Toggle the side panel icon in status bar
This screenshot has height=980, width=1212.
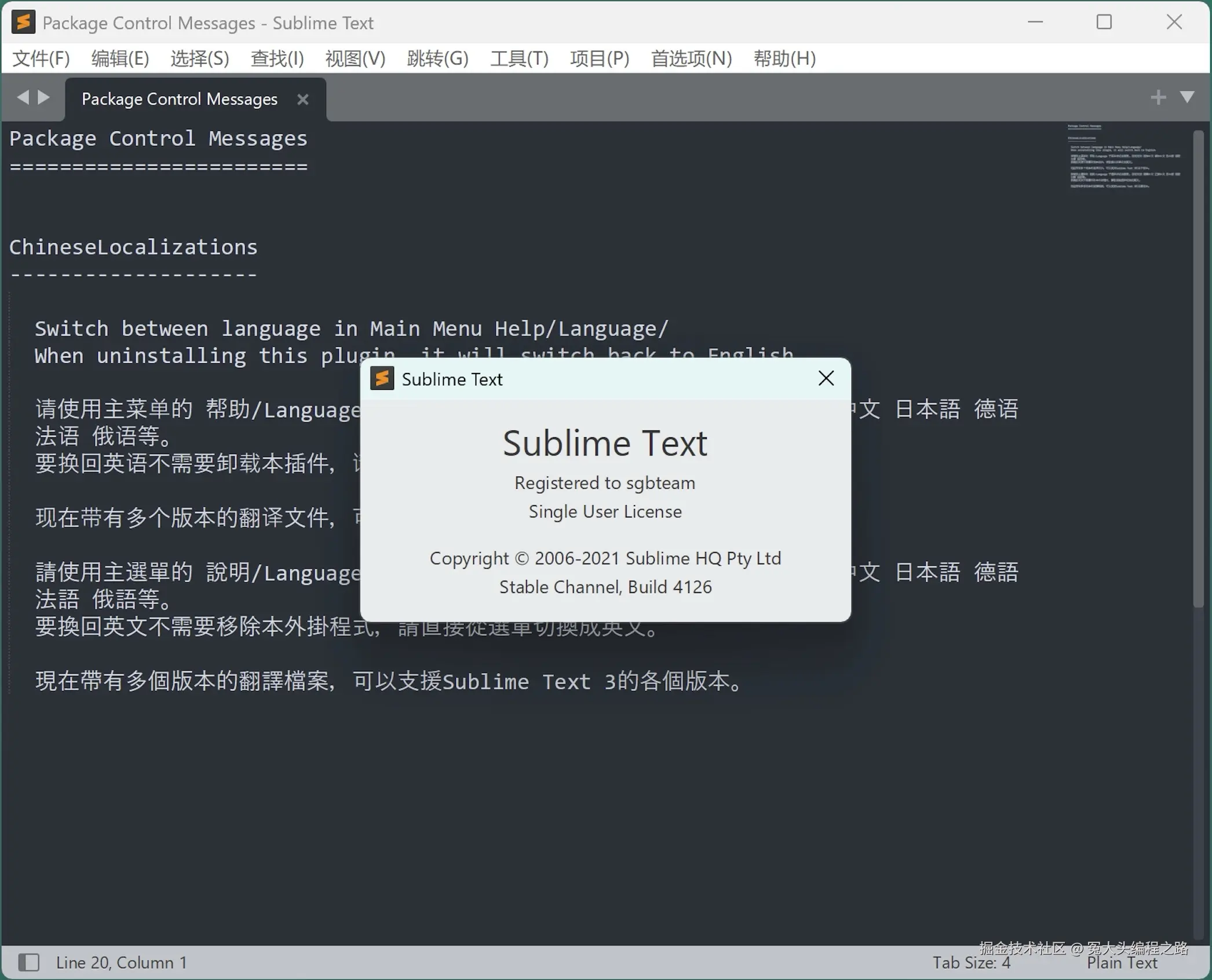29,963
